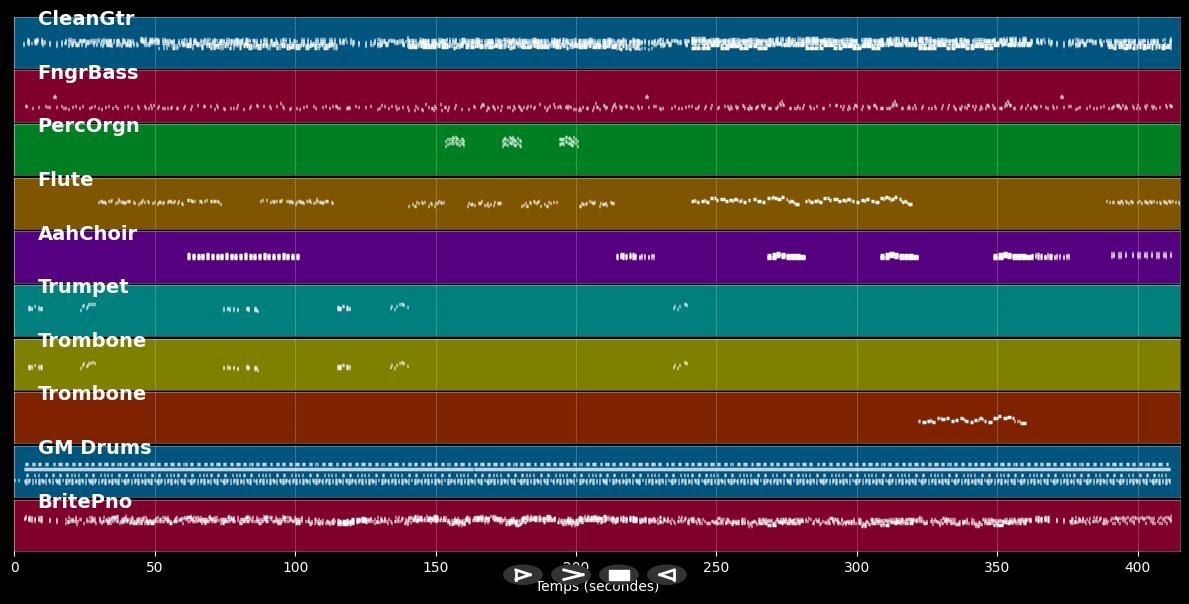This screenshot has width=1189, height=604.
Task: Click the 400 seconds tick label
Action: click(1138, 568)
